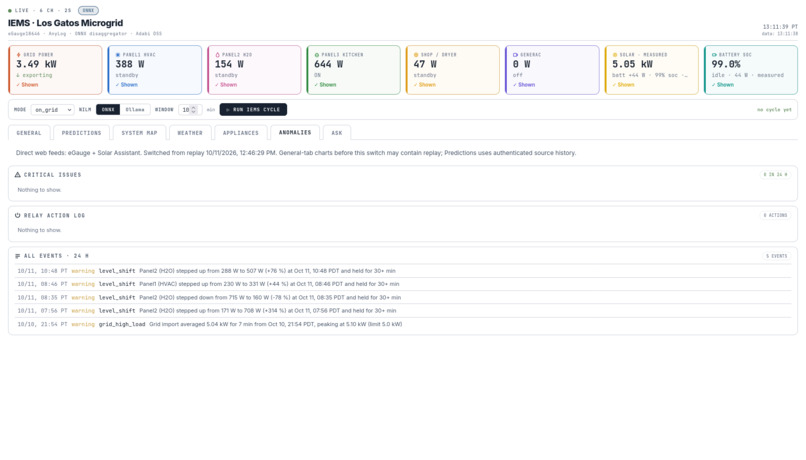This screenshot has height=460, width=806.
Task: Toggle Shown on the Panel3 Kitchen card
Action: (x=325, y=85)
